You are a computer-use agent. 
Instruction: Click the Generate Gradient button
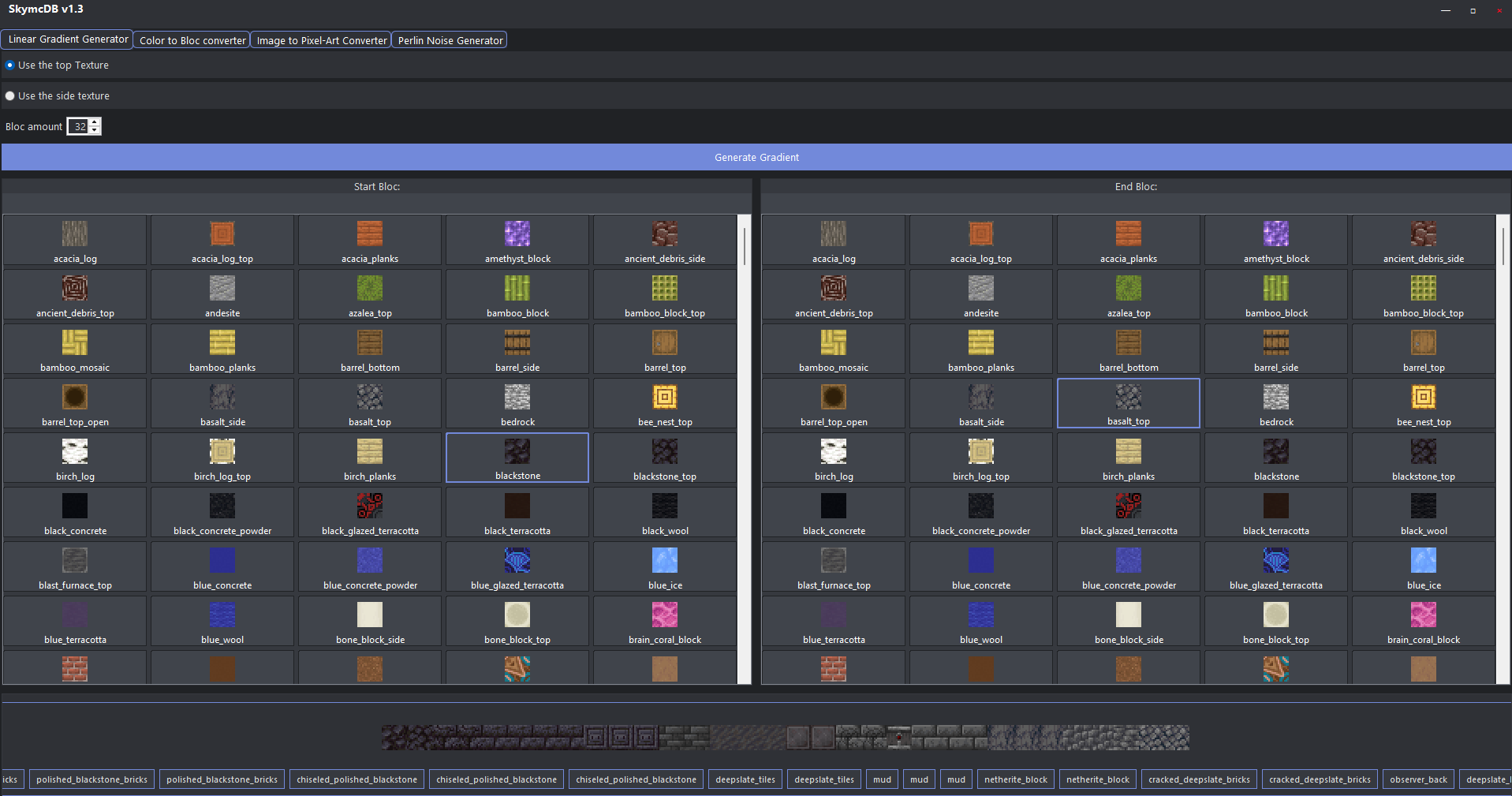click(756, 157)
